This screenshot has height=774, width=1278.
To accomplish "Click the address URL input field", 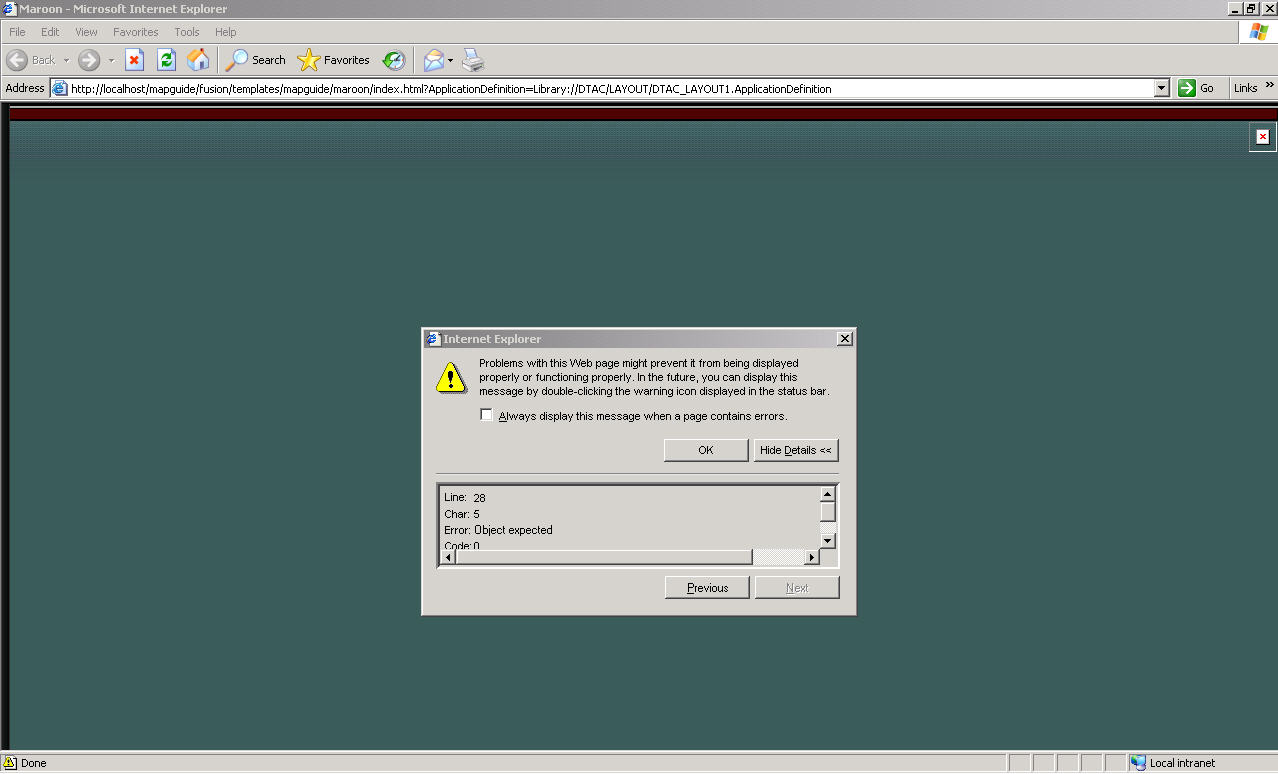I will (600, 88).
